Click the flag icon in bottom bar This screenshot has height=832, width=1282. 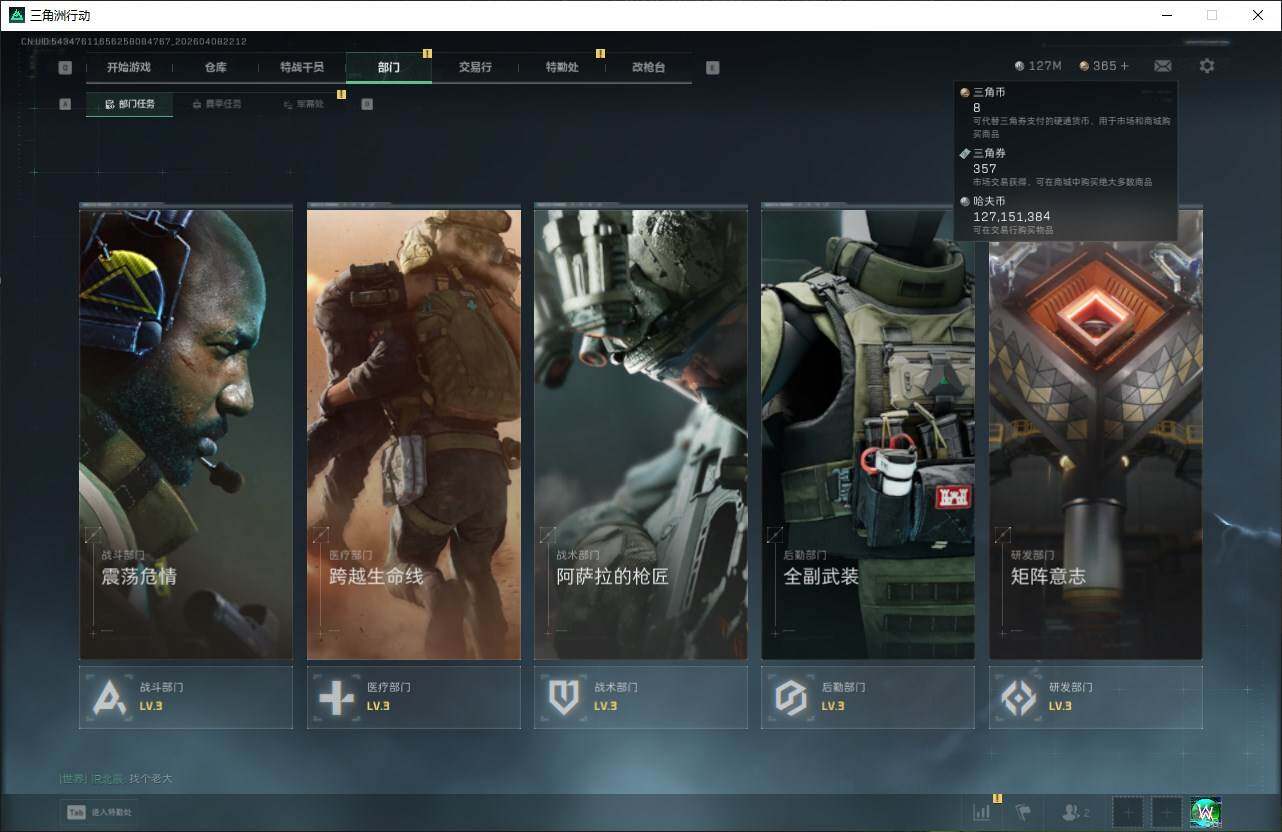(x=1022, y=813)
